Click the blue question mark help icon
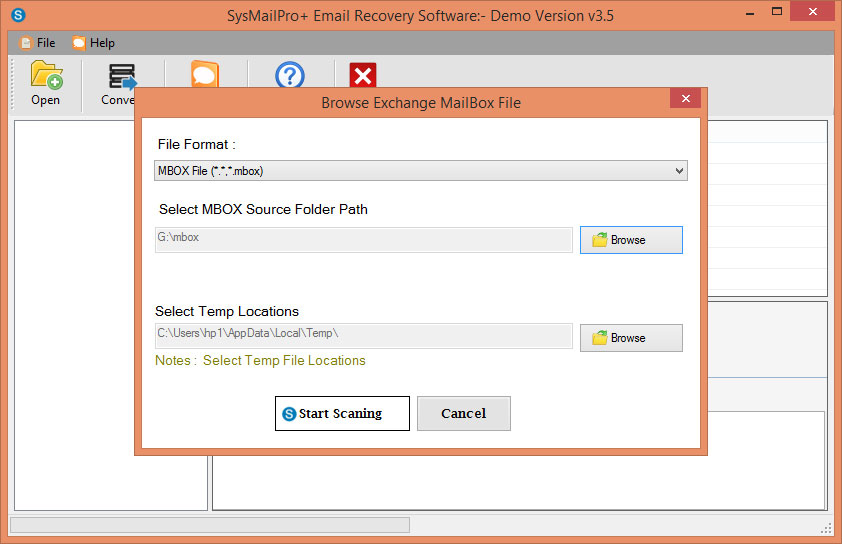The height and width of the screenshot is (544, 842). 289,76
